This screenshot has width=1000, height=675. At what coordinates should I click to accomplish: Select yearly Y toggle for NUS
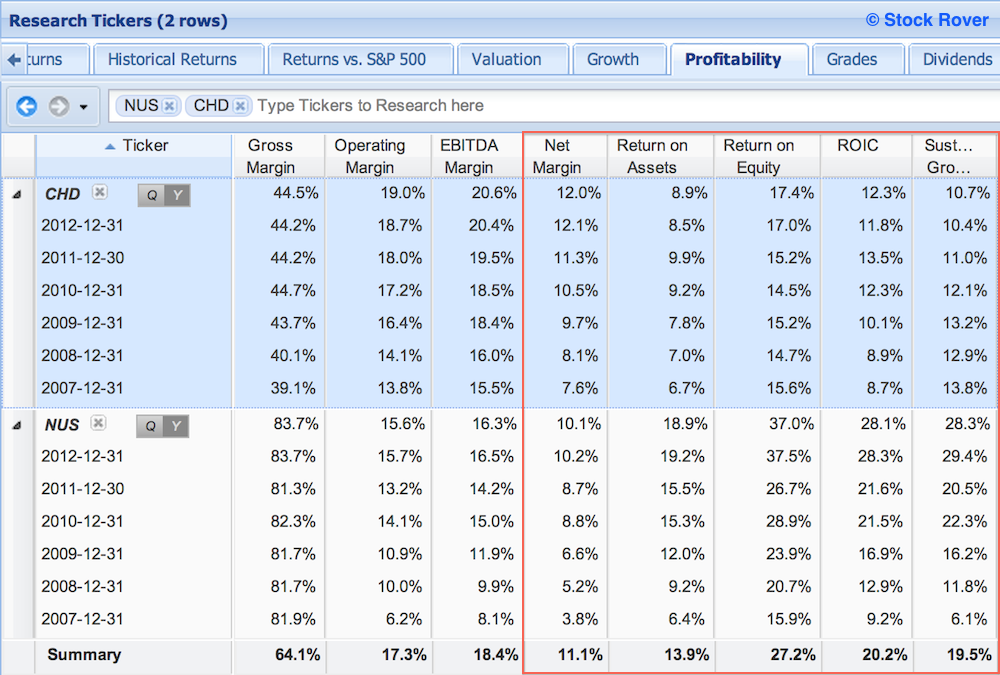pos(176,426)
